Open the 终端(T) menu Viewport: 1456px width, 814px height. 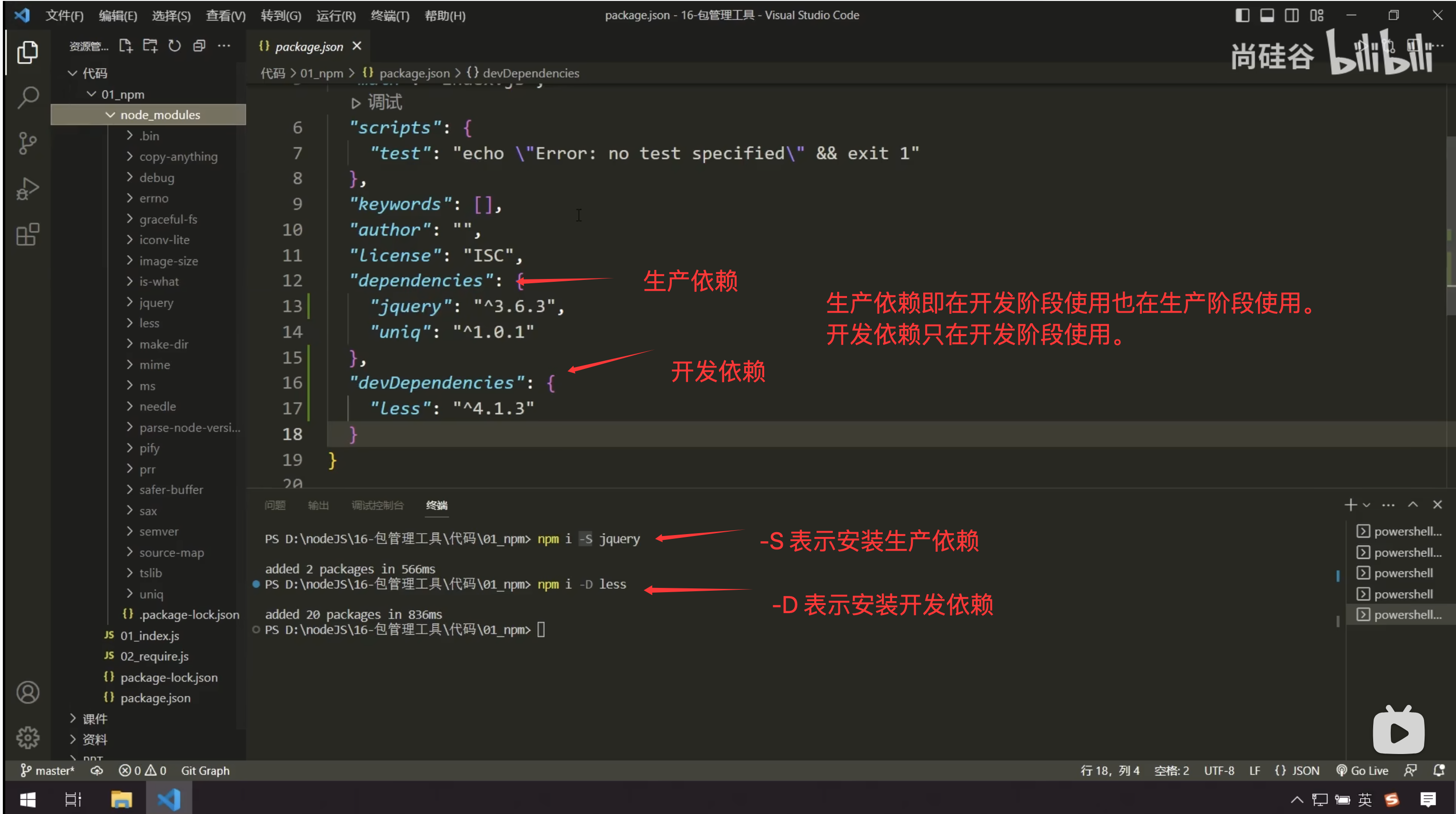point(389,15)
